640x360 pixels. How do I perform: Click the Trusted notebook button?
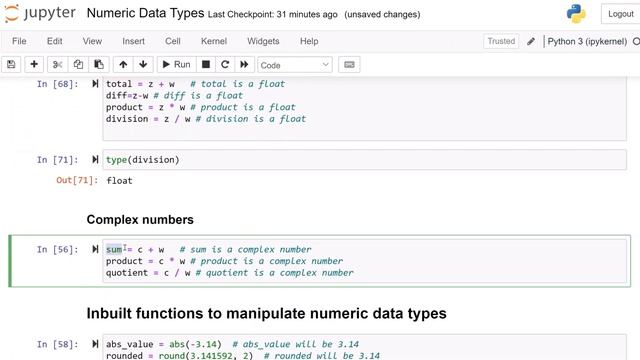501,41
